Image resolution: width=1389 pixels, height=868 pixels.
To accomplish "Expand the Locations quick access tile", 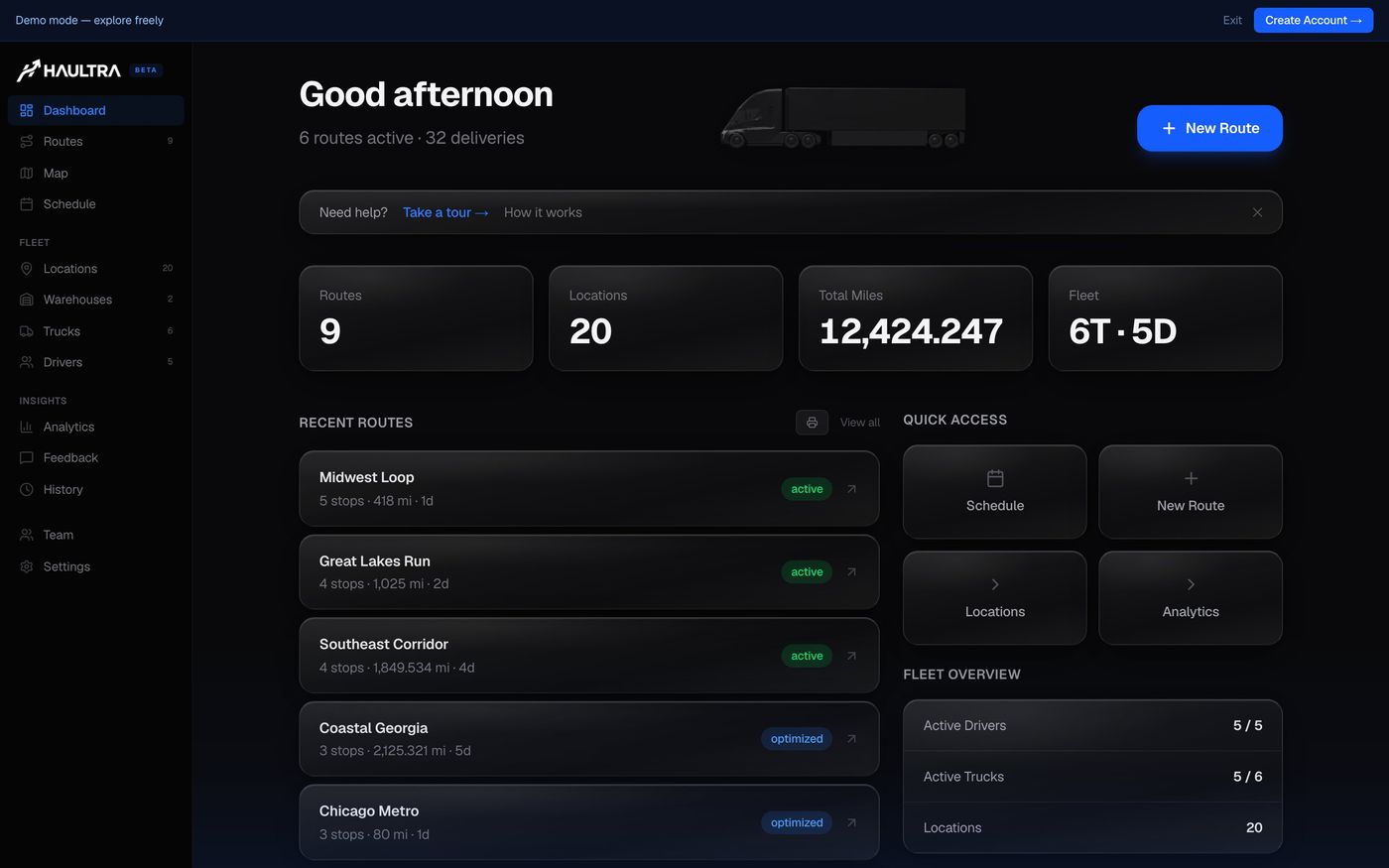I will point(995,598).
